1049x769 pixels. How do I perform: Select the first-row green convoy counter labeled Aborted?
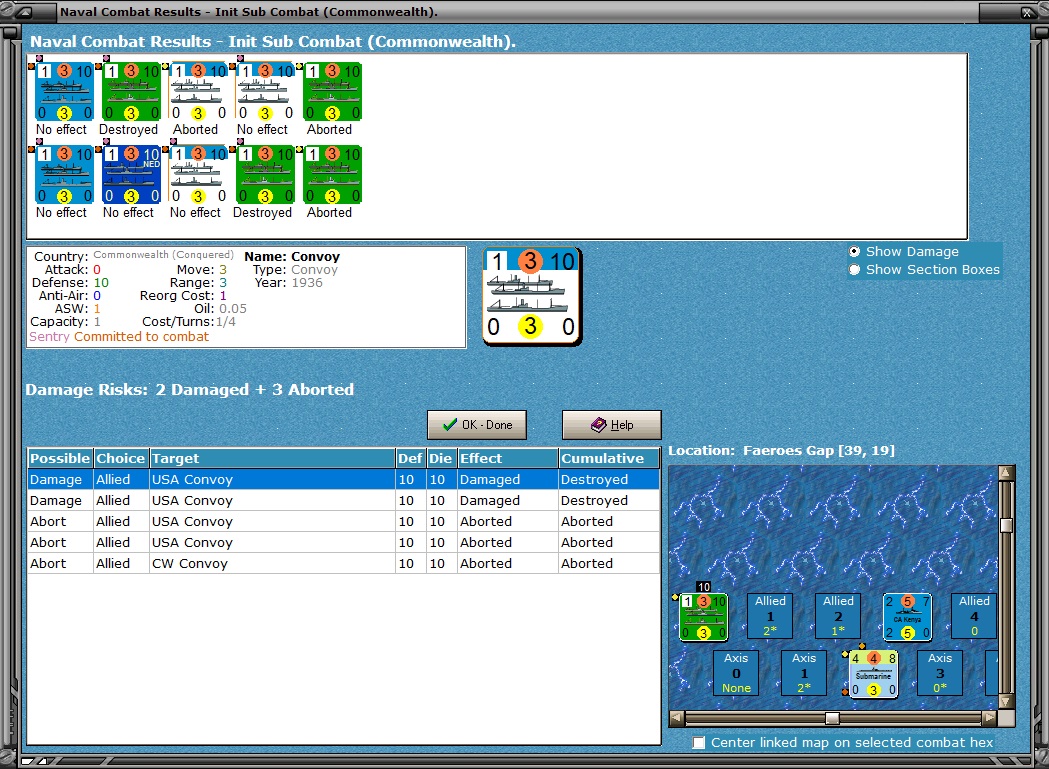click(x=332, y=92)
